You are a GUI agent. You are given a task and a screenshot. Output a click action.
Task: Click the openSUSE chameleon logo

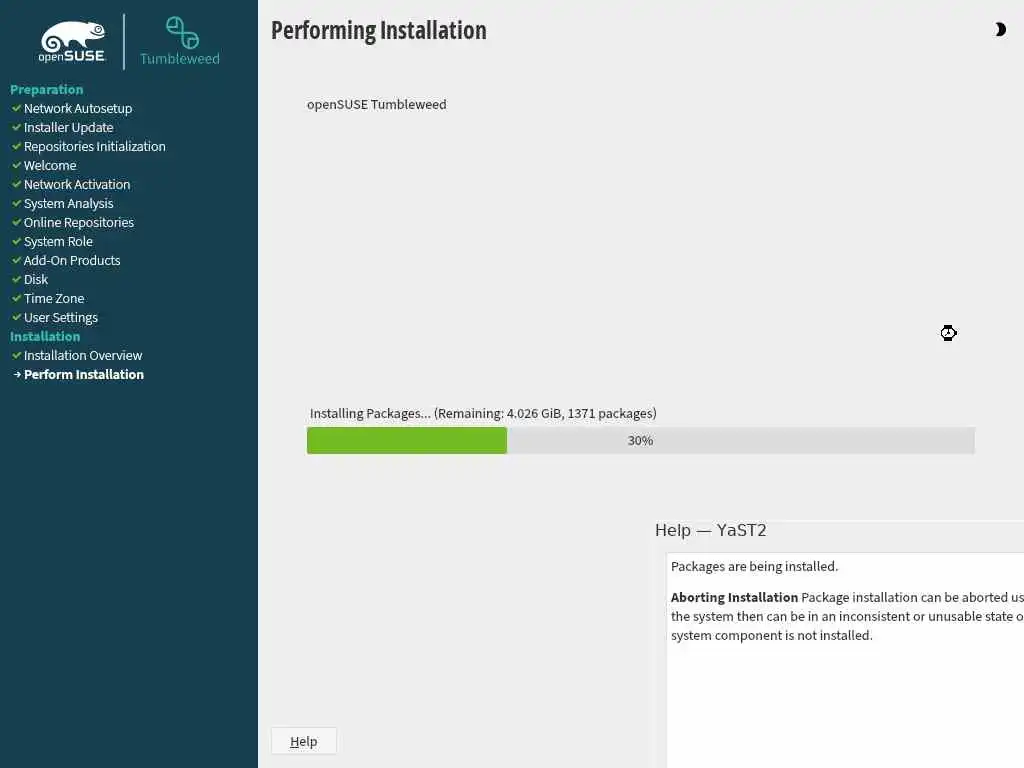click(x=72, y=42)
